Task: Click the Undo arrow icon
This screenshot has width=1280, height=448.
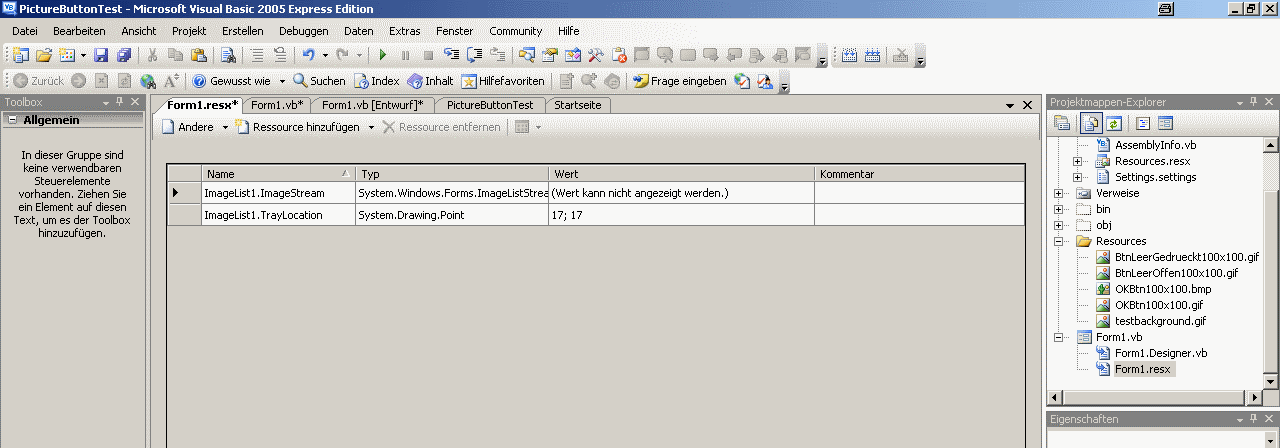Action: 309,55
